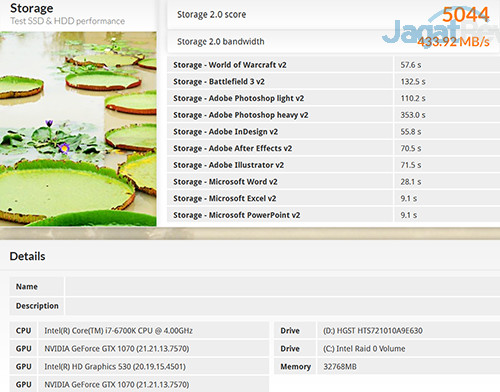Click the water lily Storage test thumbnail
Image resolution: width=500 pixels, height=392 pixels.
pos(78,129)
